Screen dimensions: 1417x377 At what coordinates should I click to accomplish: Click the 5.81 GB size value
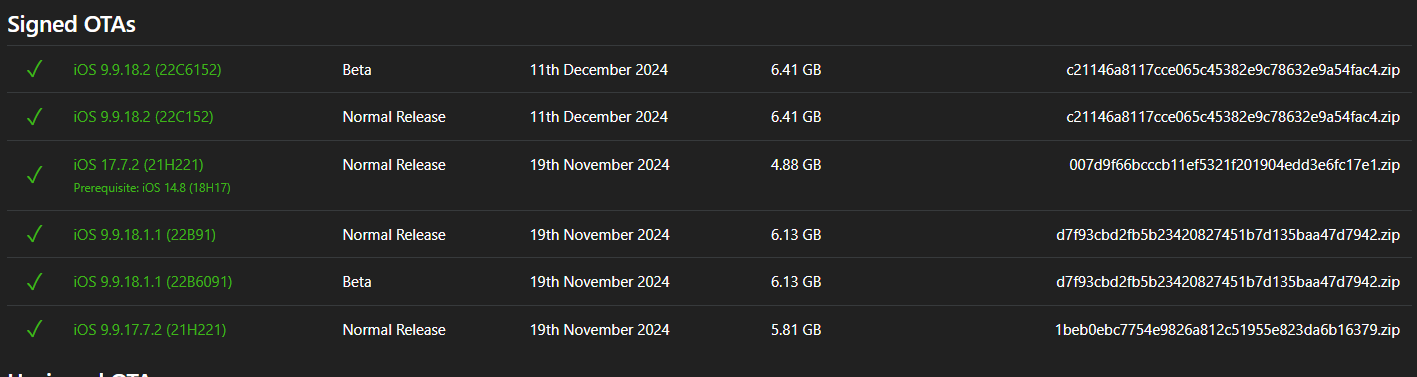pyautogui.click(x=796, y=329)
